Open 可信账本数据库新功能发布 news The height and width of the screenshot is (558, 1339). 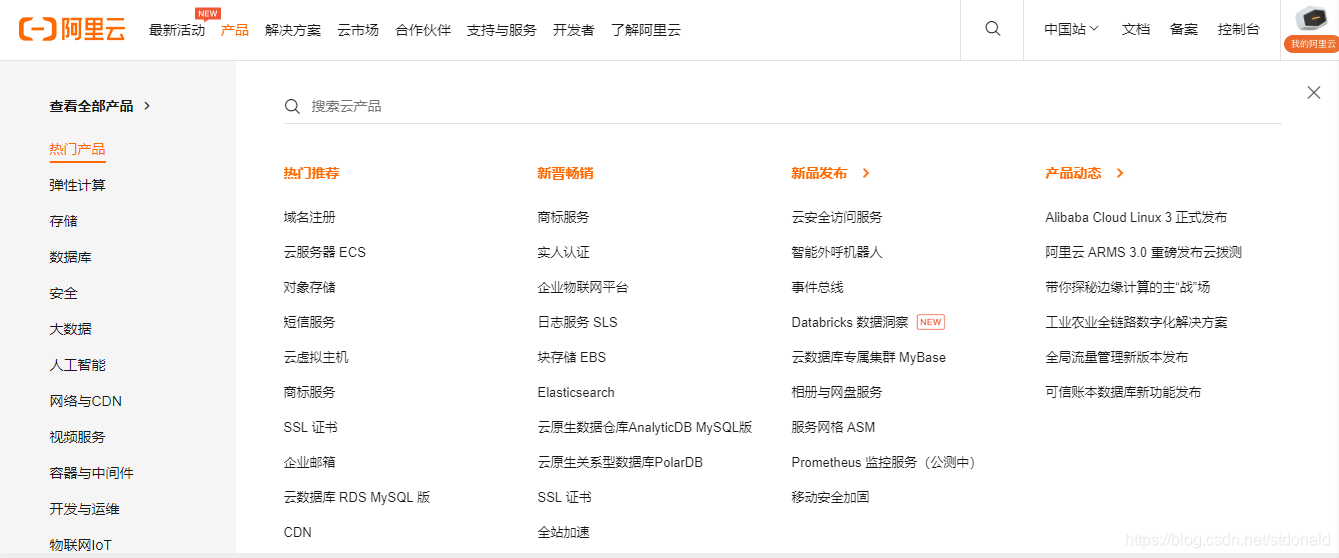1124,392
